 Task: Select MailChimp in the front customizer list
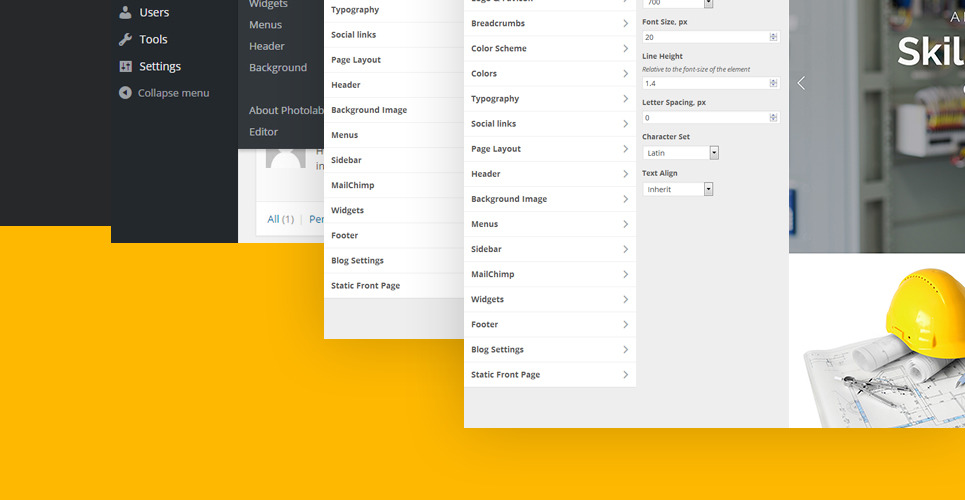(x=549, y=274)
